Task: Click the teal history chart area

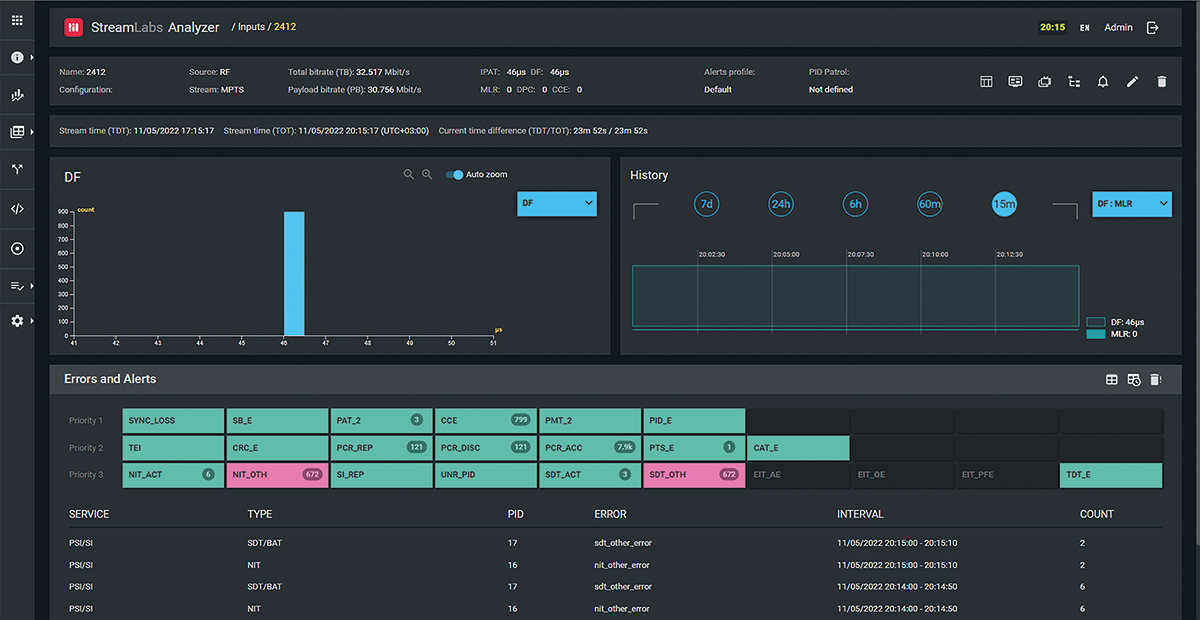Action: tap(855, 296)
